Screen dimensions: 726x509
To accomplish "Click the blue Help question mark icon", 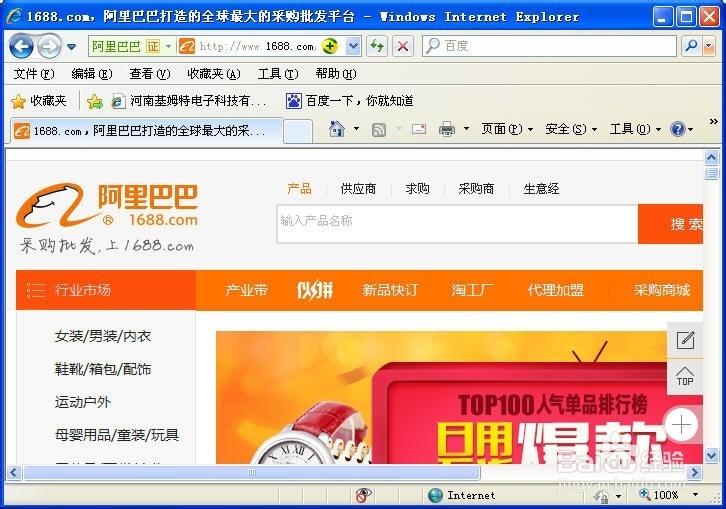I will 678,129.
